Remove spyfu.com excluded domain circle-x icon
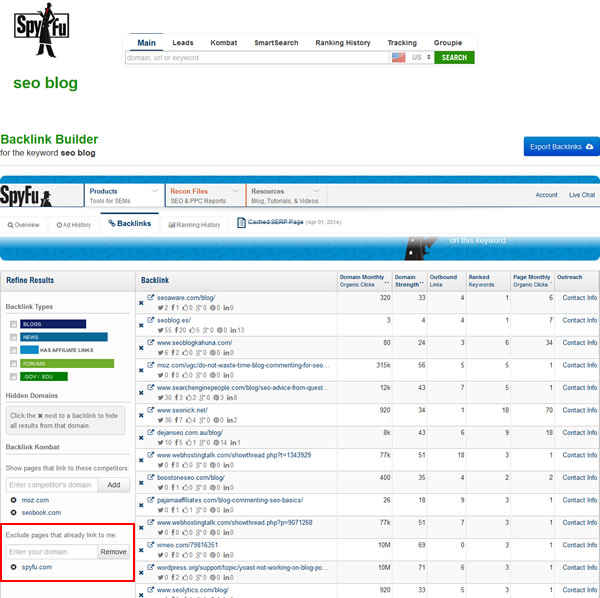 pyautogui.click(x=14, y=567)
